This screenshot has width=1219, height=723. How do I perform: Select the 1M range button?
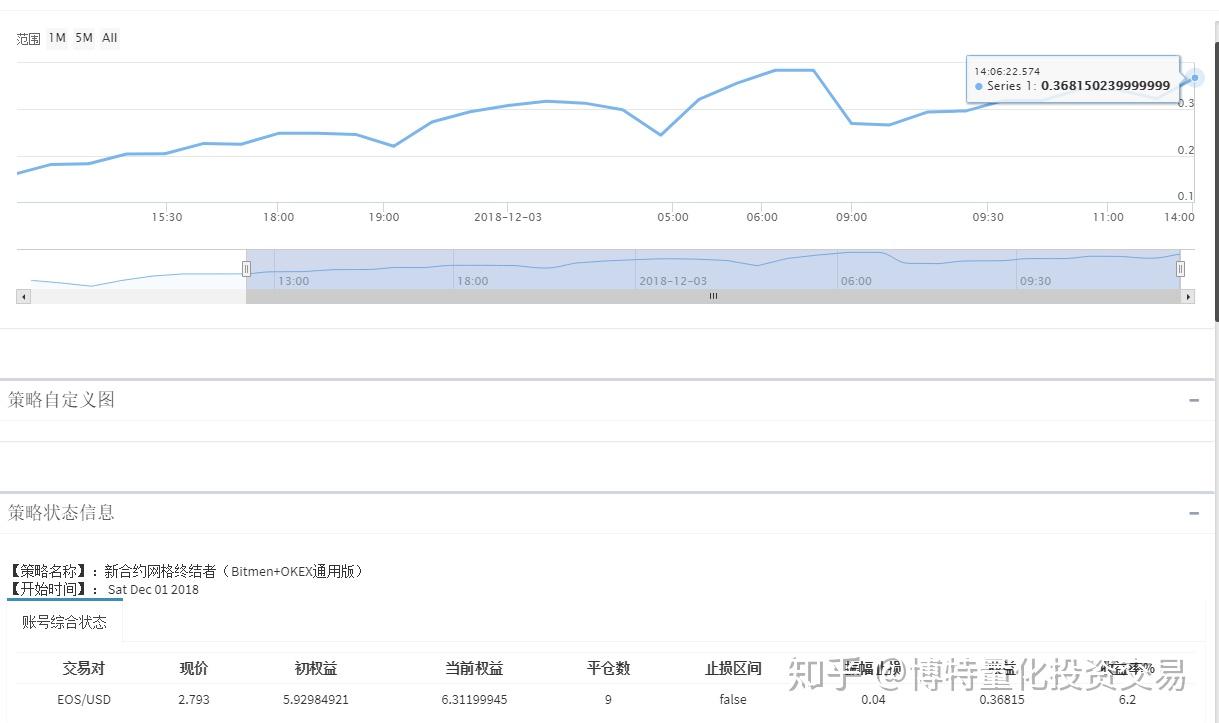(57, 38)
